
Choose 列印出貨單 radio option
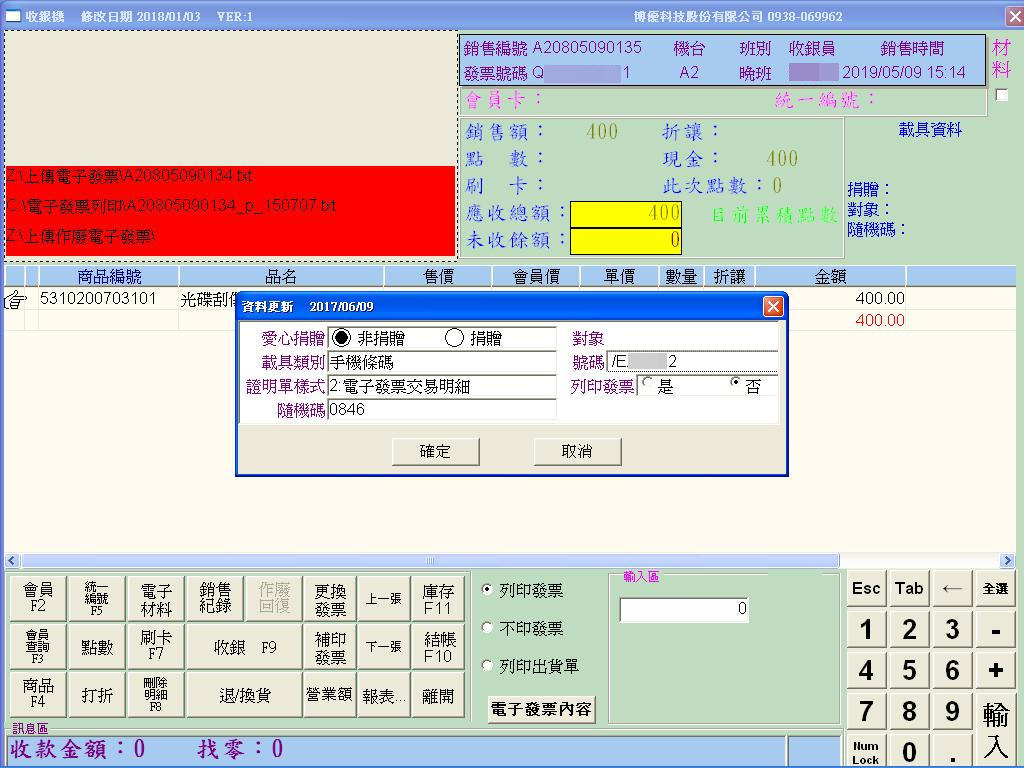click(488, 666)
